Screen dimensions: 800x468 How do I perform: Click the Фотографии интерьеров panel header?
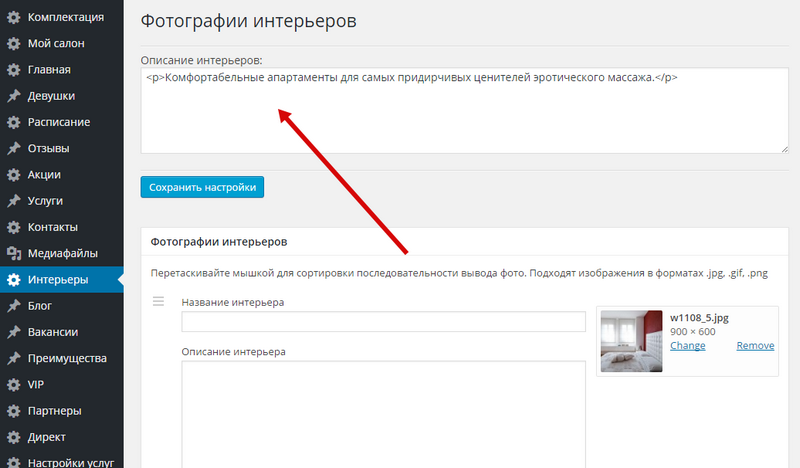coord(464,241)
